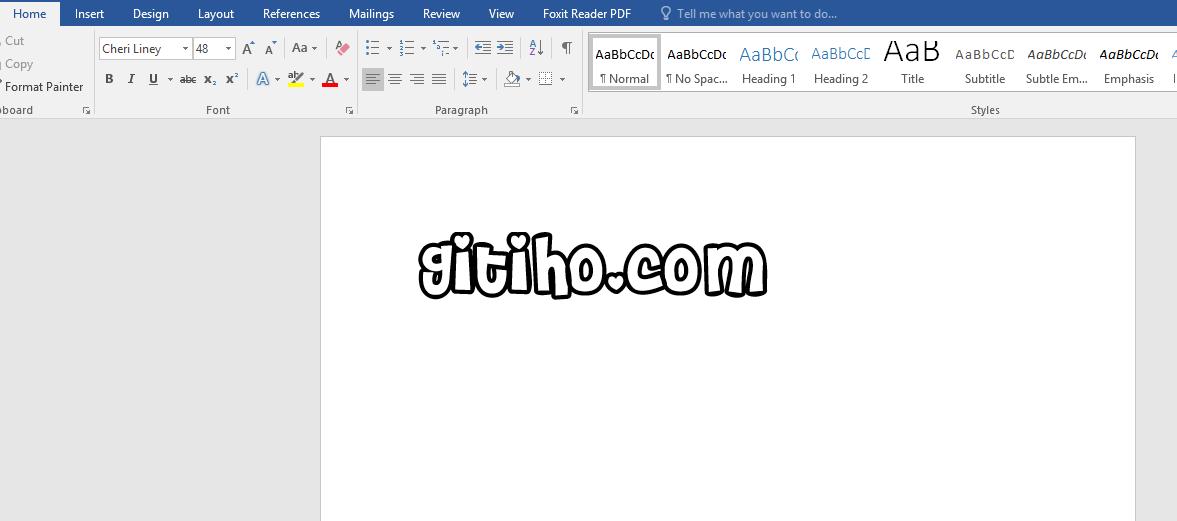This screenshot has width=1177, height=521.
Task: Apply the Subtitle style
Action: click(x=985, y=62)
